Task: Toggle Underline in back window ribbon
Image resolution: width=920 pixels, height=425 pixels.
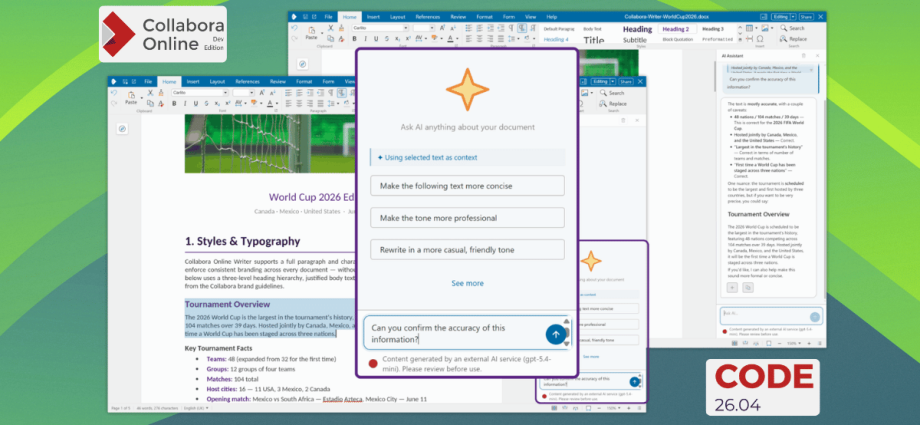Action: (376, 39)
